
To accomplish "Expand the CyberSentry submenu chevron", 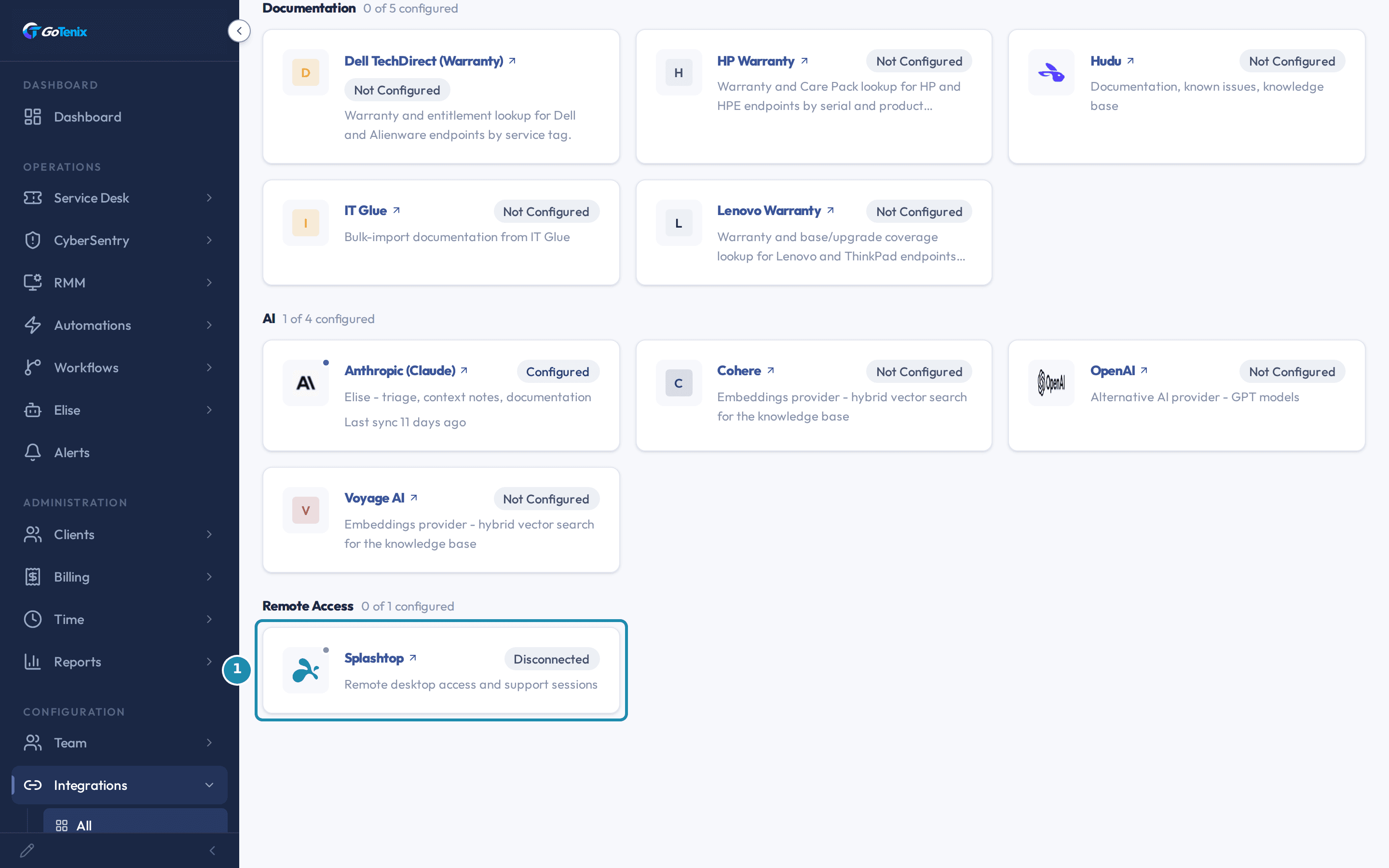I will 209,240.
